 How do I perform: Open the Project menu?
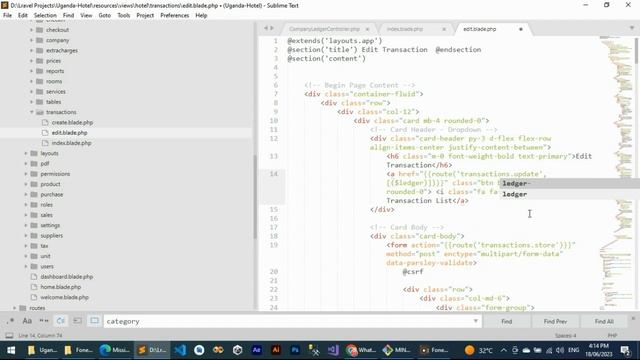[145, 15]
